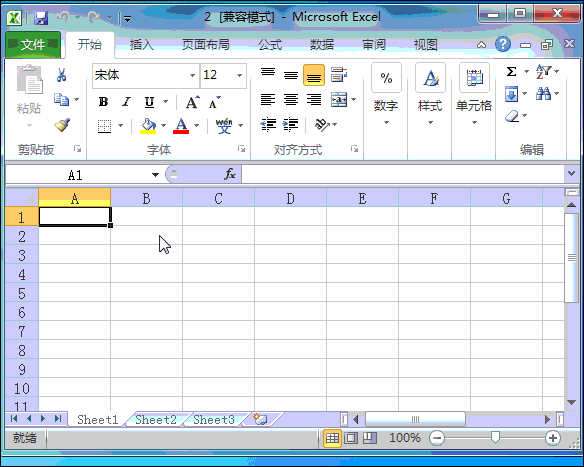
Task: Switch to Page Break Preview button
Action: tap(370, 438)
